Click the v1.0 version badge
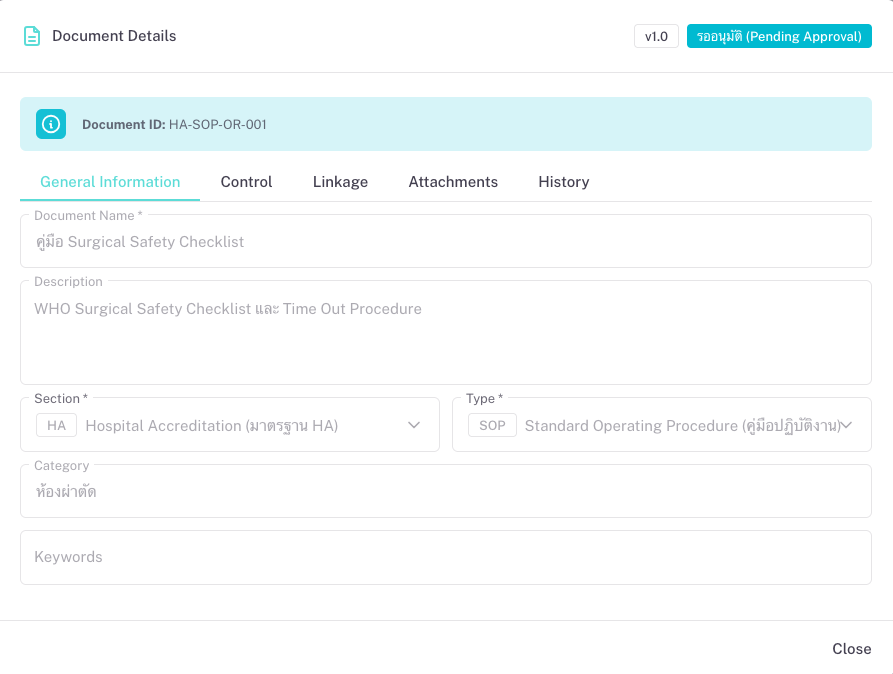Image resolution: width=893 pixels, height=674 pixels. (x=656, y=36)
